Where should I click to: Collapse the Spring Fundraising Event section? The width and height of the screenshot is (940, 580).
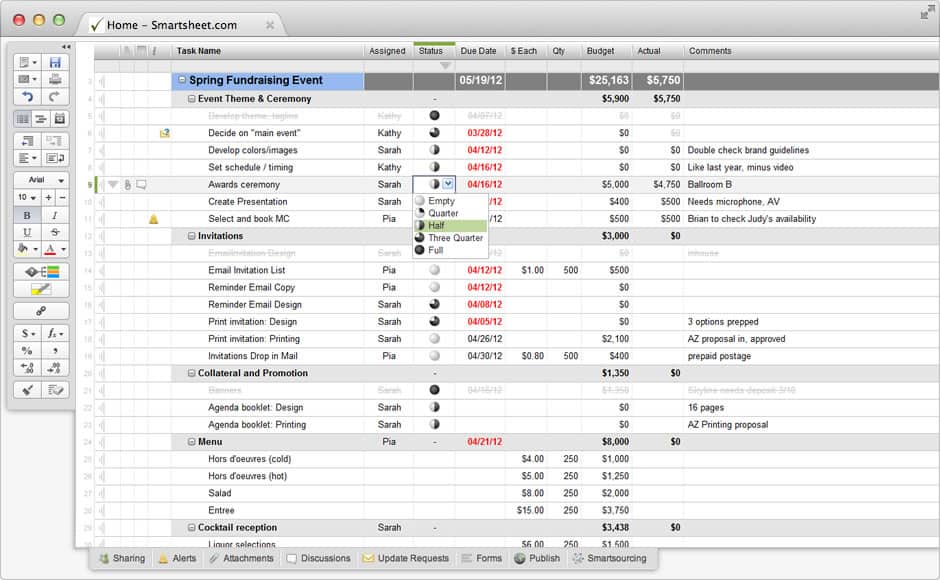(182, 81)
